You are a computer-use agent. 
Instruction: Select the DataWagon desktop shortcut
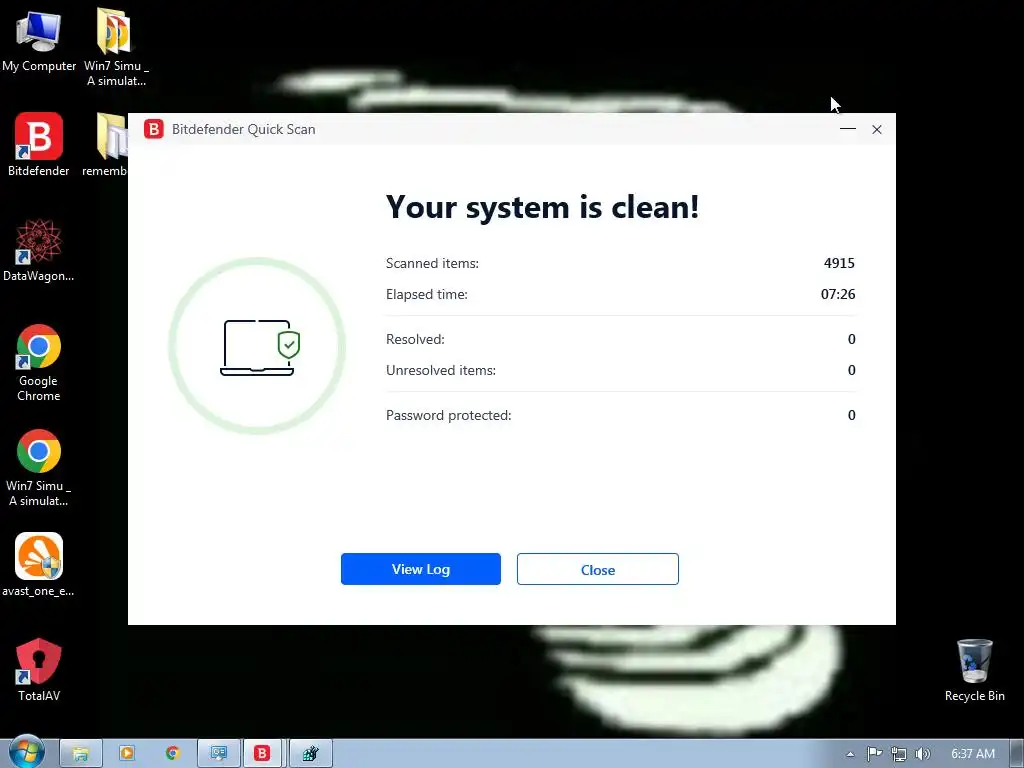39,251
